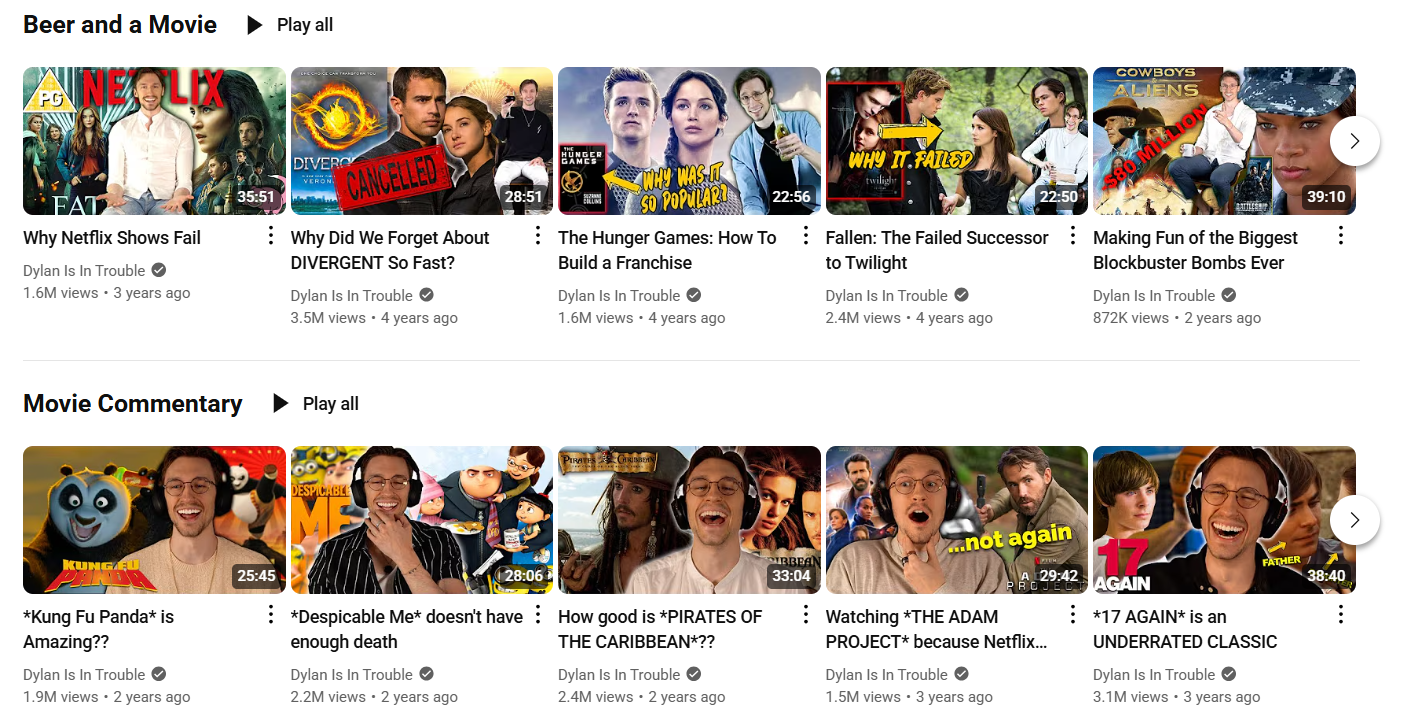Open 17 Again 38:40 thumbnail
This screenshot has width=1406, height=712.
coord(1224,520)
